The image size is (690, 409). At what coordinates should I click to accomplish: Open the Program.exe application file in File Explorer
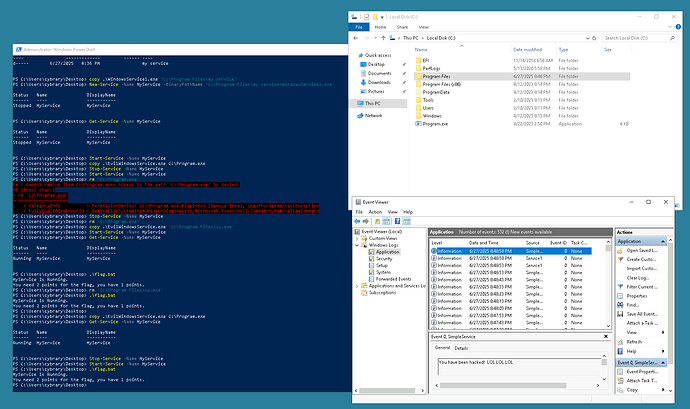435,124
